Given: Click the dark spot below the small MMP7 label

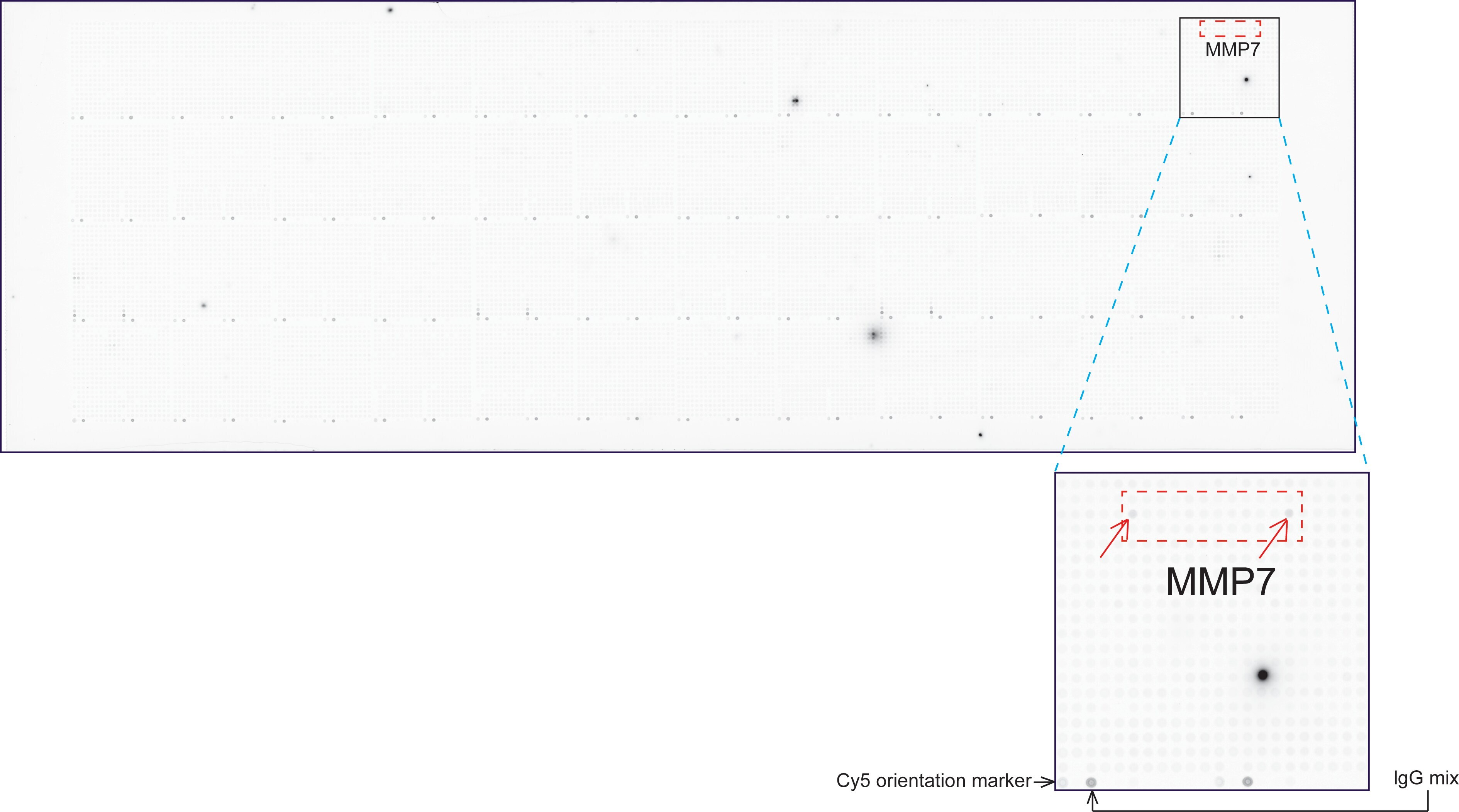Looking at the screenshot, I should [x=1246, y=80].
